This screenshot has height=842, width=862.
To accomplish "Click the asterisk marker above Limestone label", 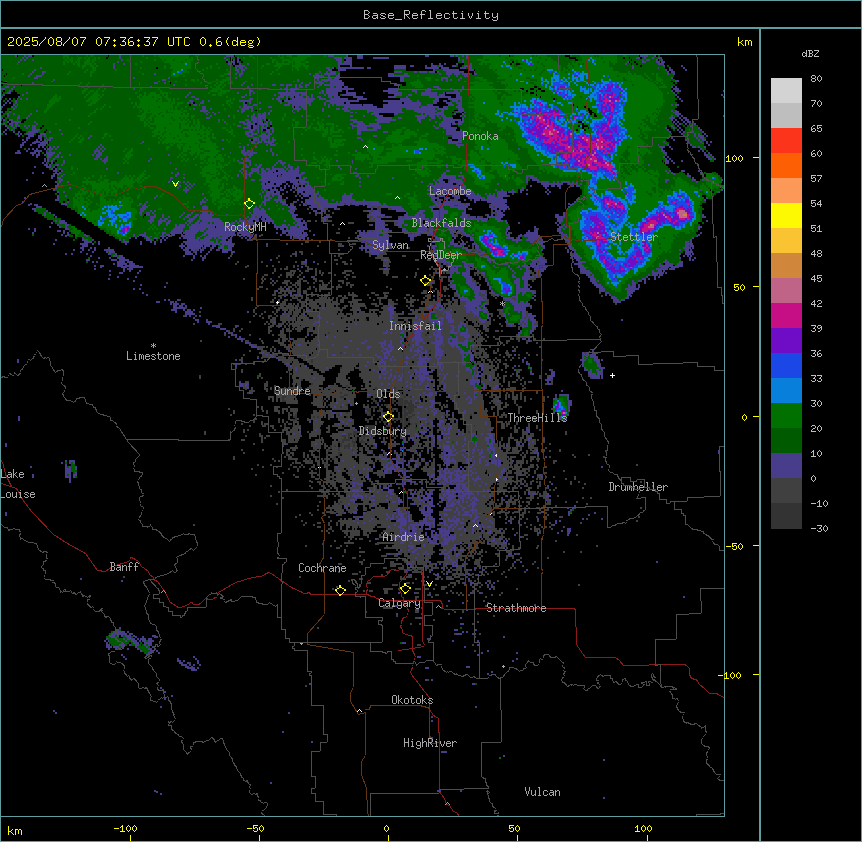I will pyautogui.click(x=153, y=346).
